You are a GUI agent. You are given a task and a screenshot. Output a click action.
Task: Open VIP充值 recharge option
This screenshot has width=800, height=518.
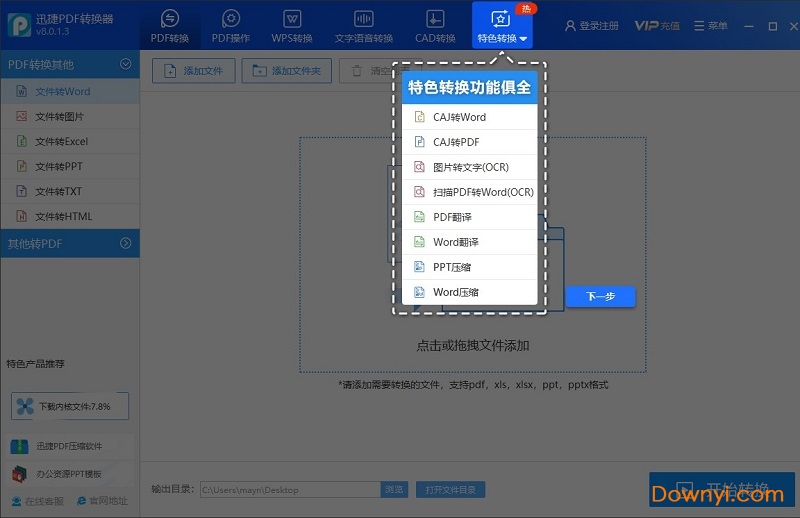[x=657, y=26]
